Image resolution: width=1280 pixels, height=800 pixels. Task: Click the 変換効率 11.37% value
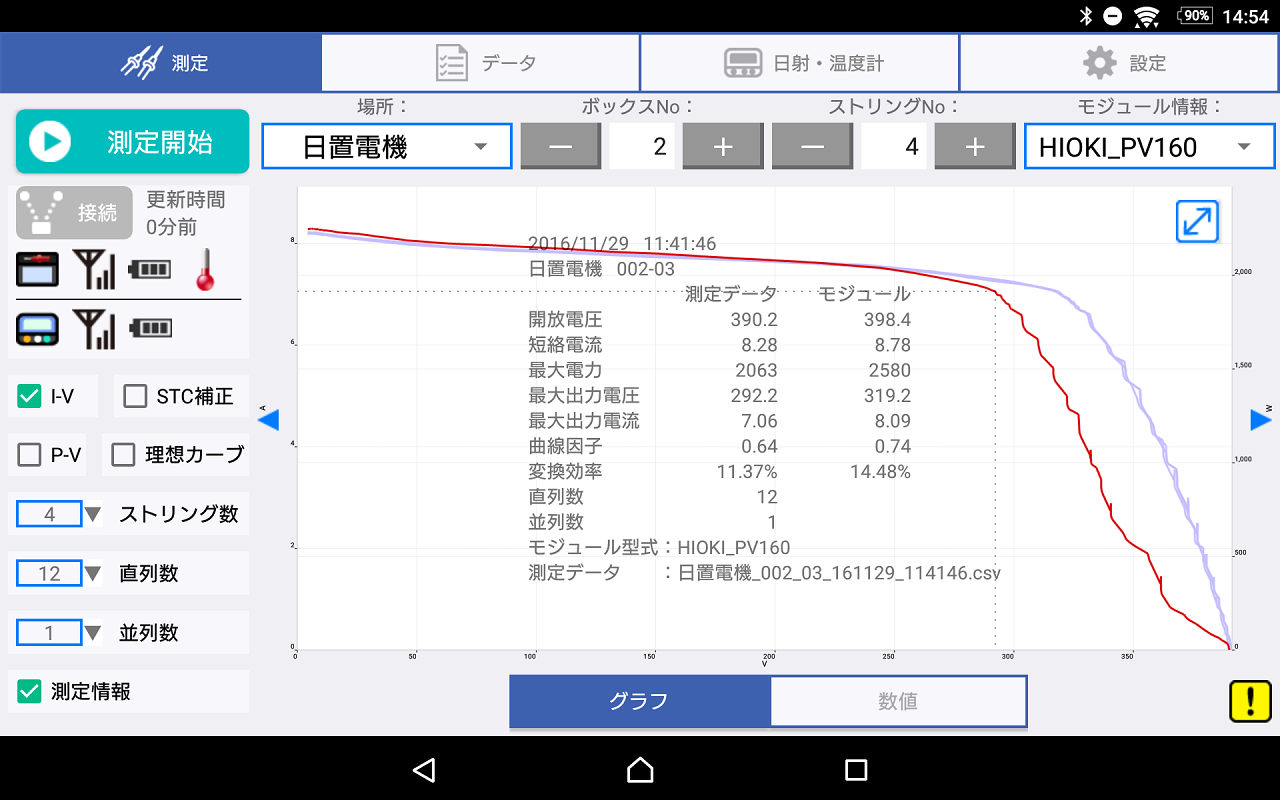[x=747, y=472]
